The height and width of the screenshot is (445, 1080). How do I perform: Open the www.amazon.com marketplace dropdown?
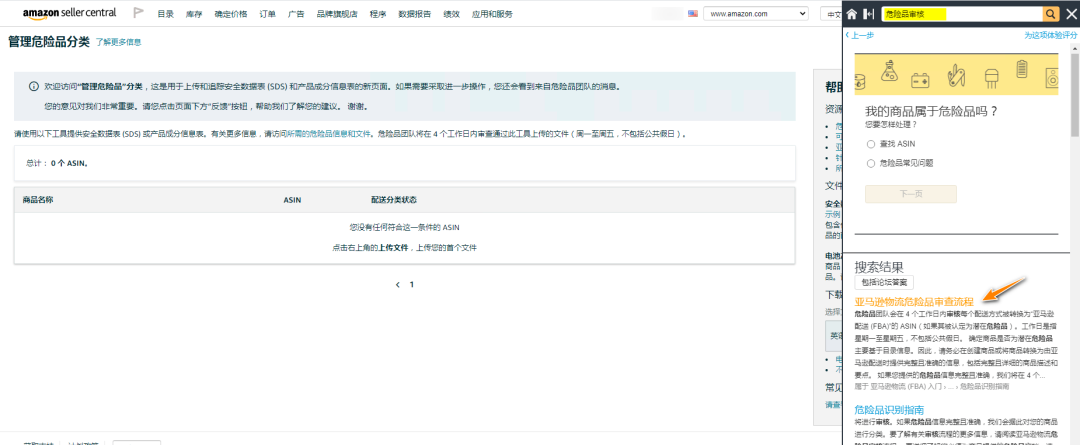756,14
